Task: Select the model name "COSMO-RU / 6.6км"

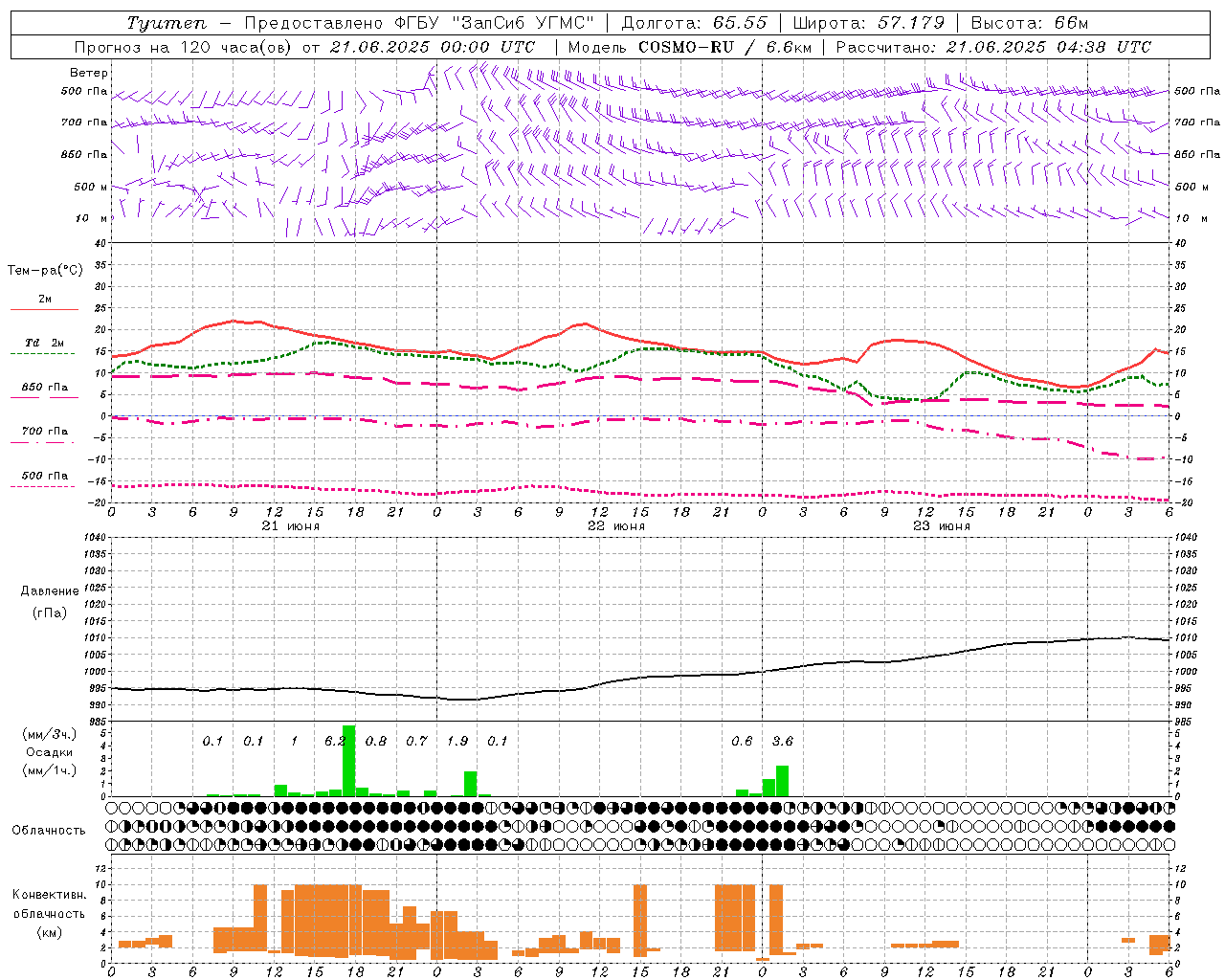Action: [x=725, y=47]
